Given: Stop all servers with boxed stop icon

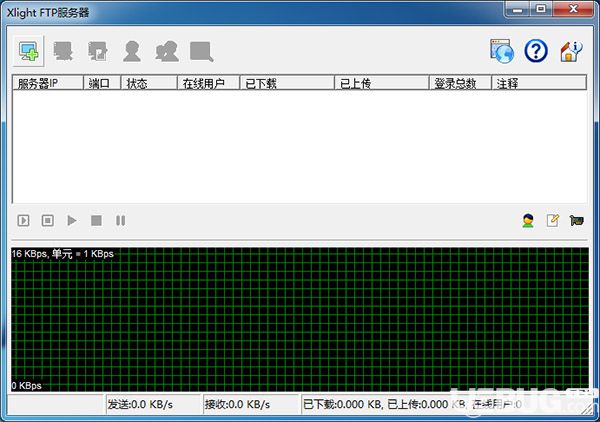Looking at the screenshot, I should pos(47,220).
